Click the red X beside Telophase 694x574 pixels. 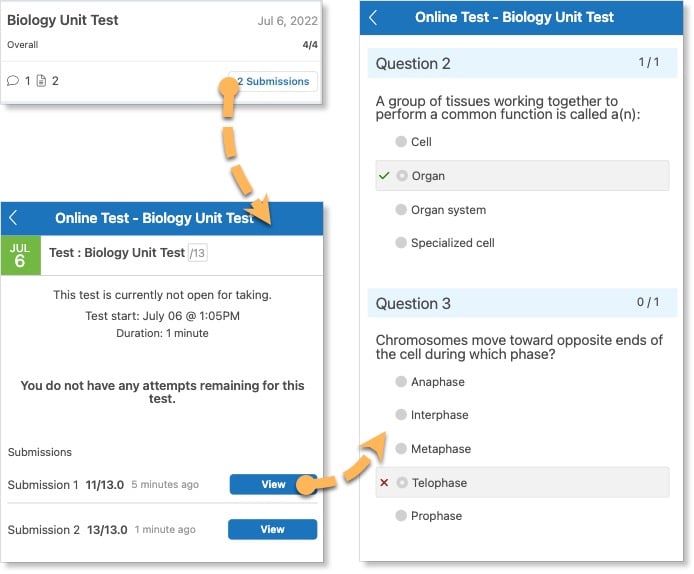[x=384, y=483]
